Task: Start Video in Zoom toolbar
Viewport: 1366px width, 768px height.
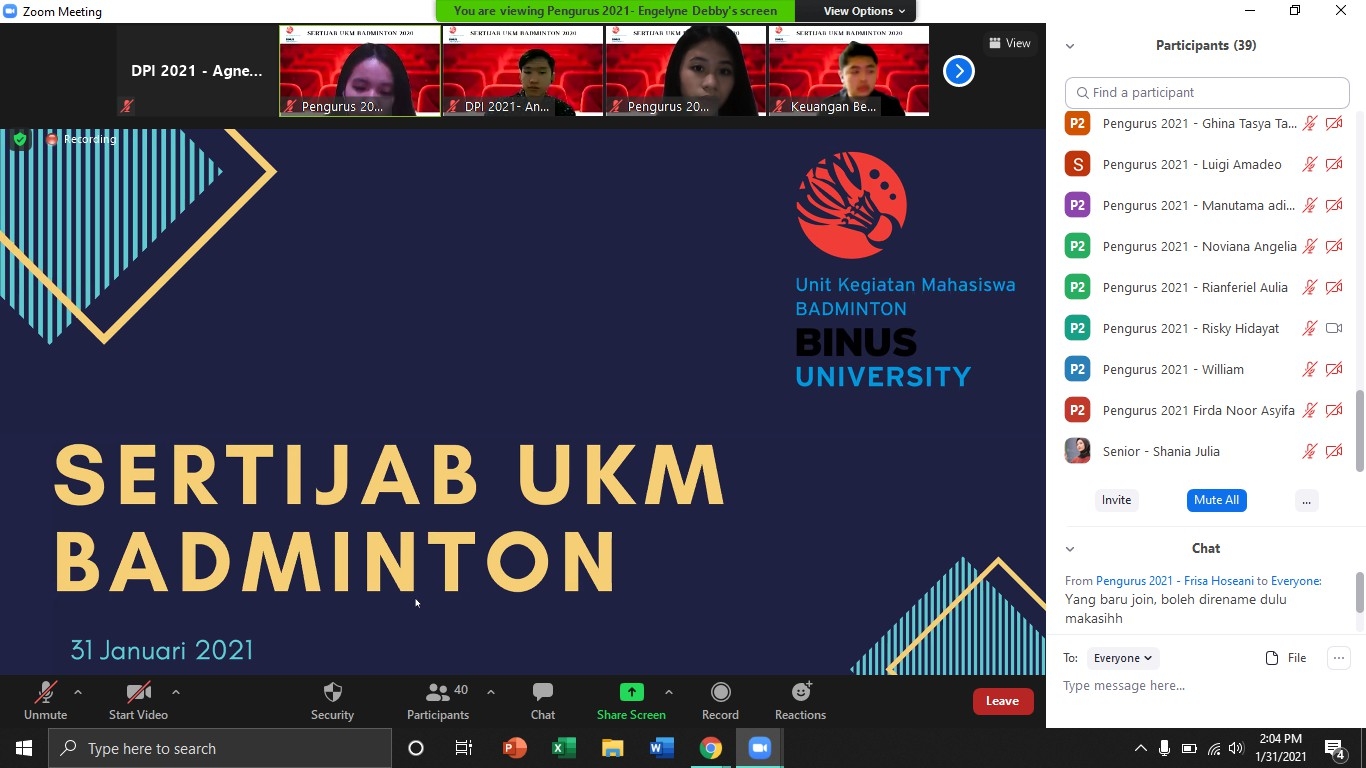Action: (138, 700)
